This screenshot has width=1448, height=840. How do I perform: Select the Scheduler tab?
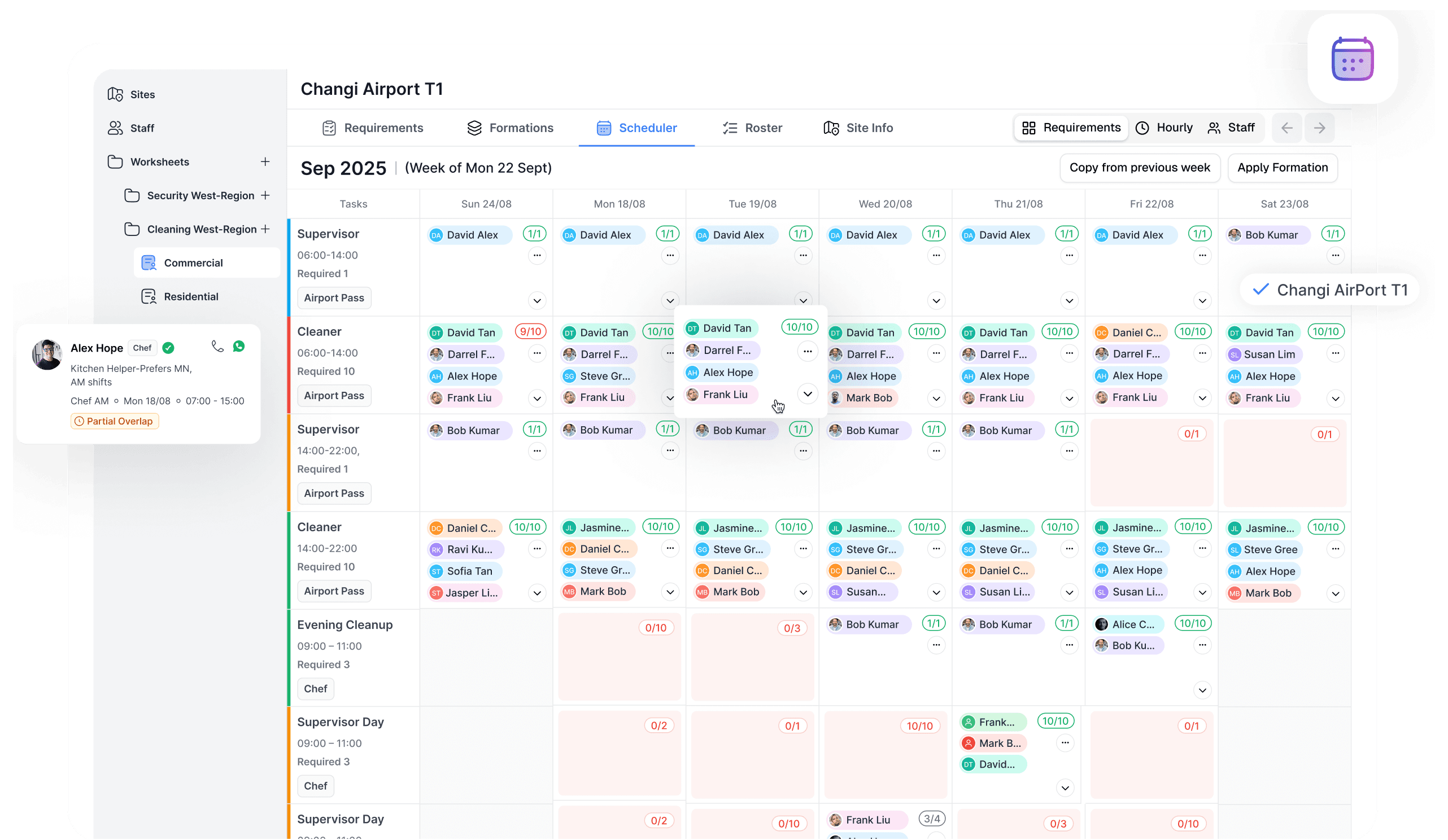(636, 128)
